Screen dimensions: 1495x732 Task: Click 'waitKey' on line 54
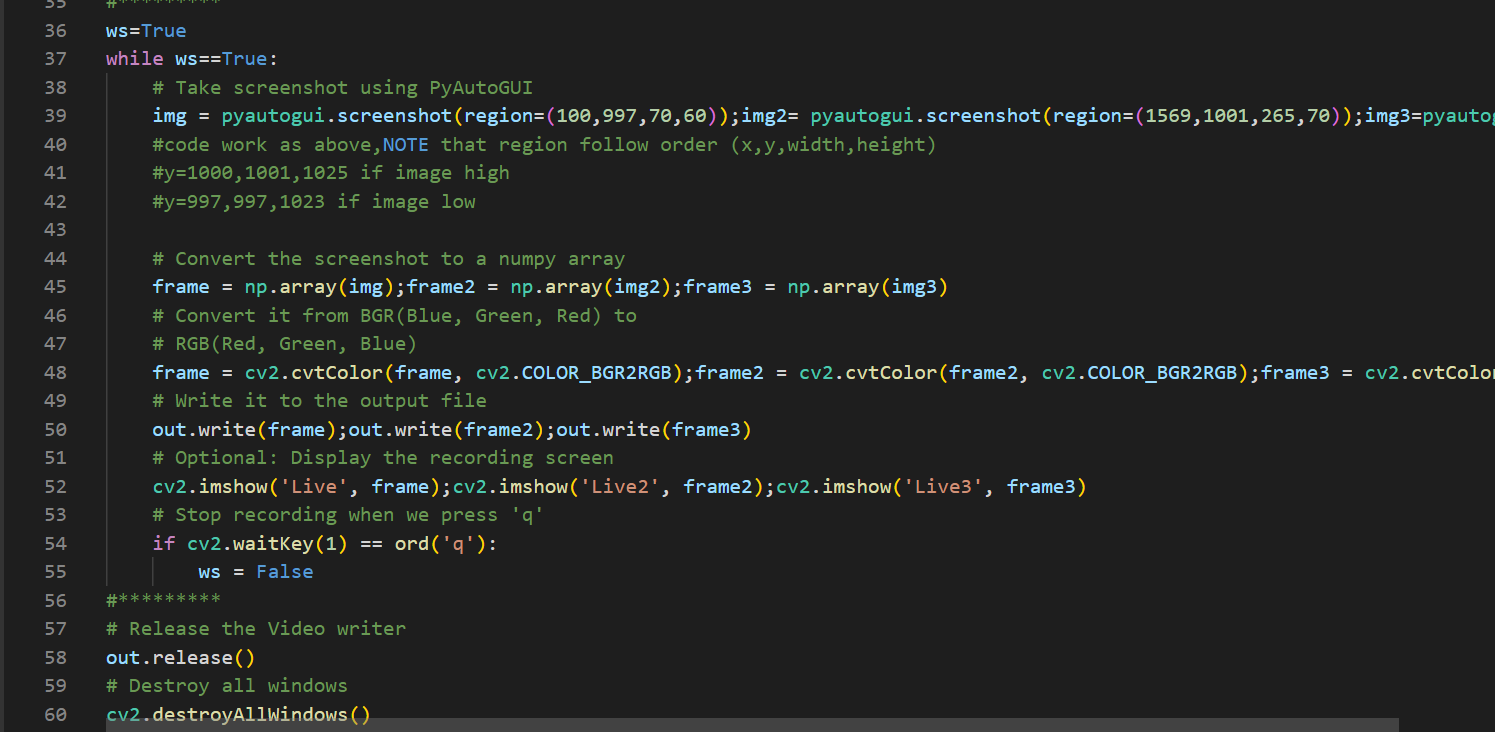pyautogui.click(x=273, y=544)
